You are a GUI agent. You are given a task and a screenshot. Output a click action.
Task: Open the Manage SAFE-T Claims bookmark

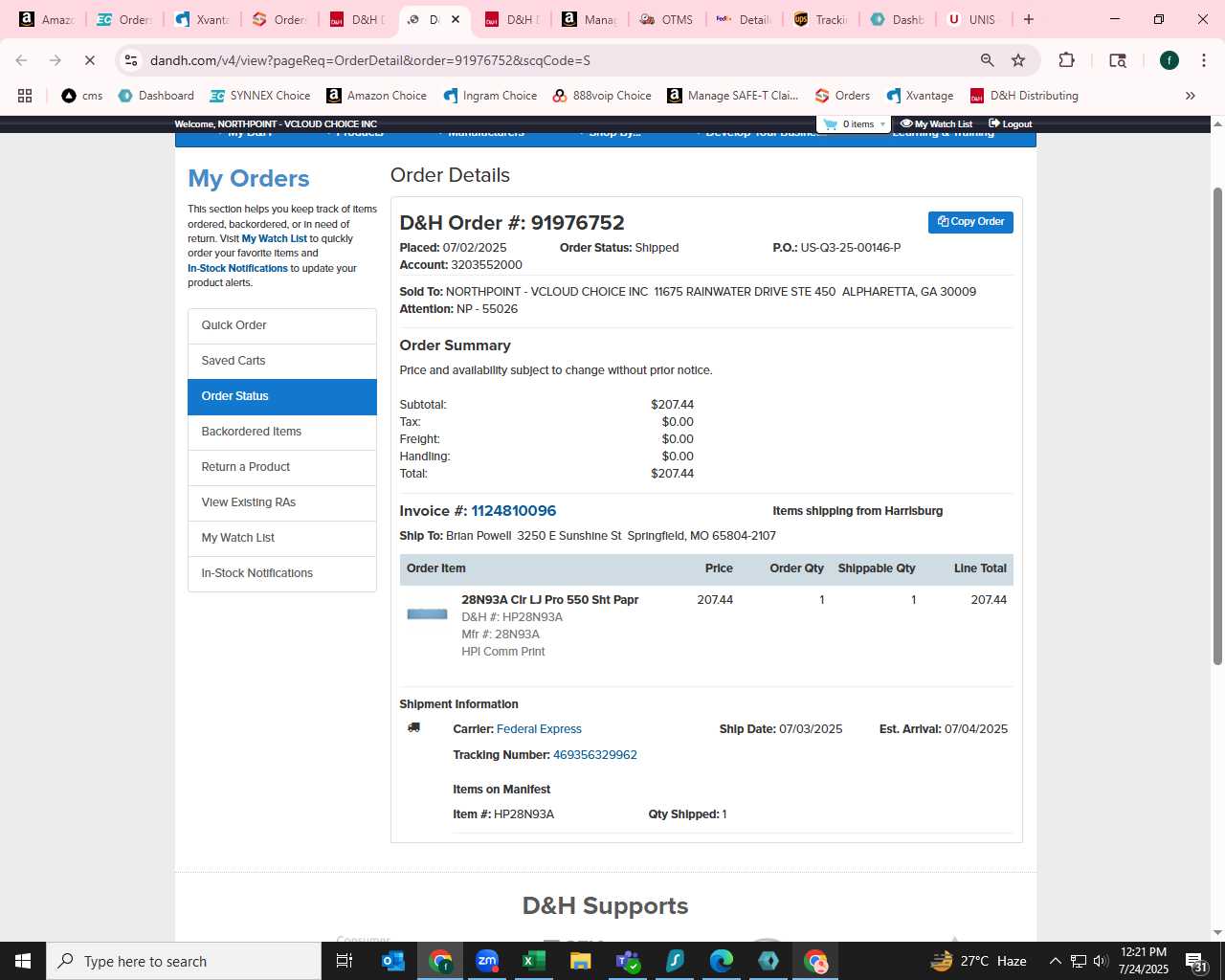coord(733,96)
